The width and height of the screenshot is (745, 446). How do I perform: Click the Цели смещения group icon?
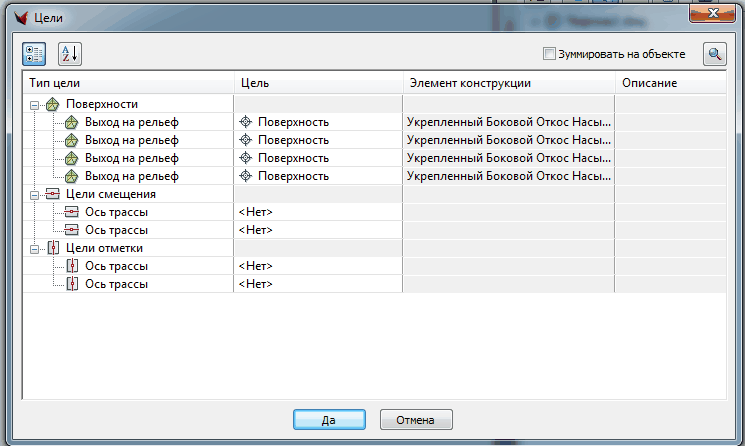[53, 194]
